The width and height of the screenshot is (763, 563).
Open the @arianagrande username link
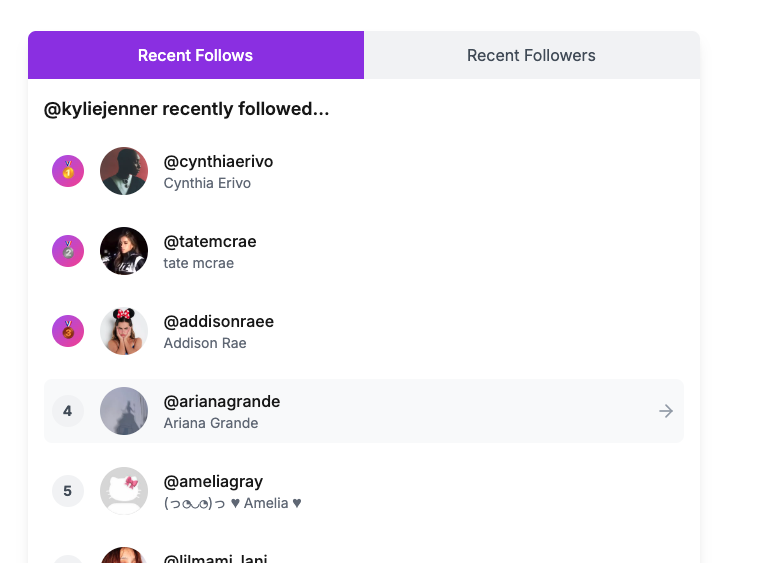(222, 402)
